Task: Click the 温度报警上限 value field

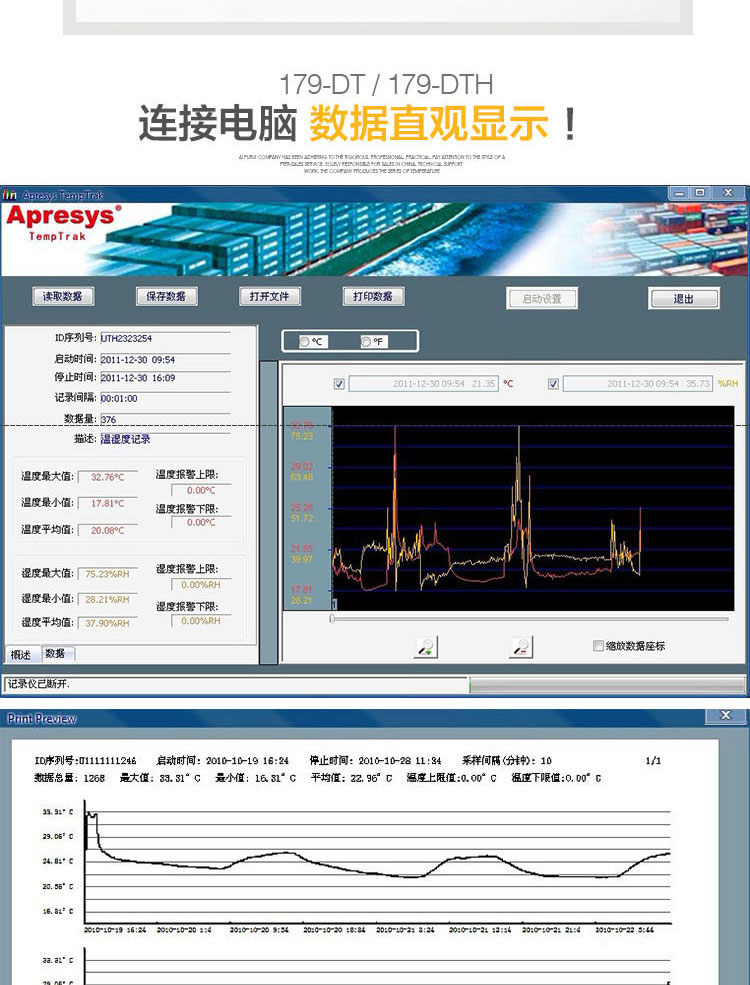Action: (201, 490)
